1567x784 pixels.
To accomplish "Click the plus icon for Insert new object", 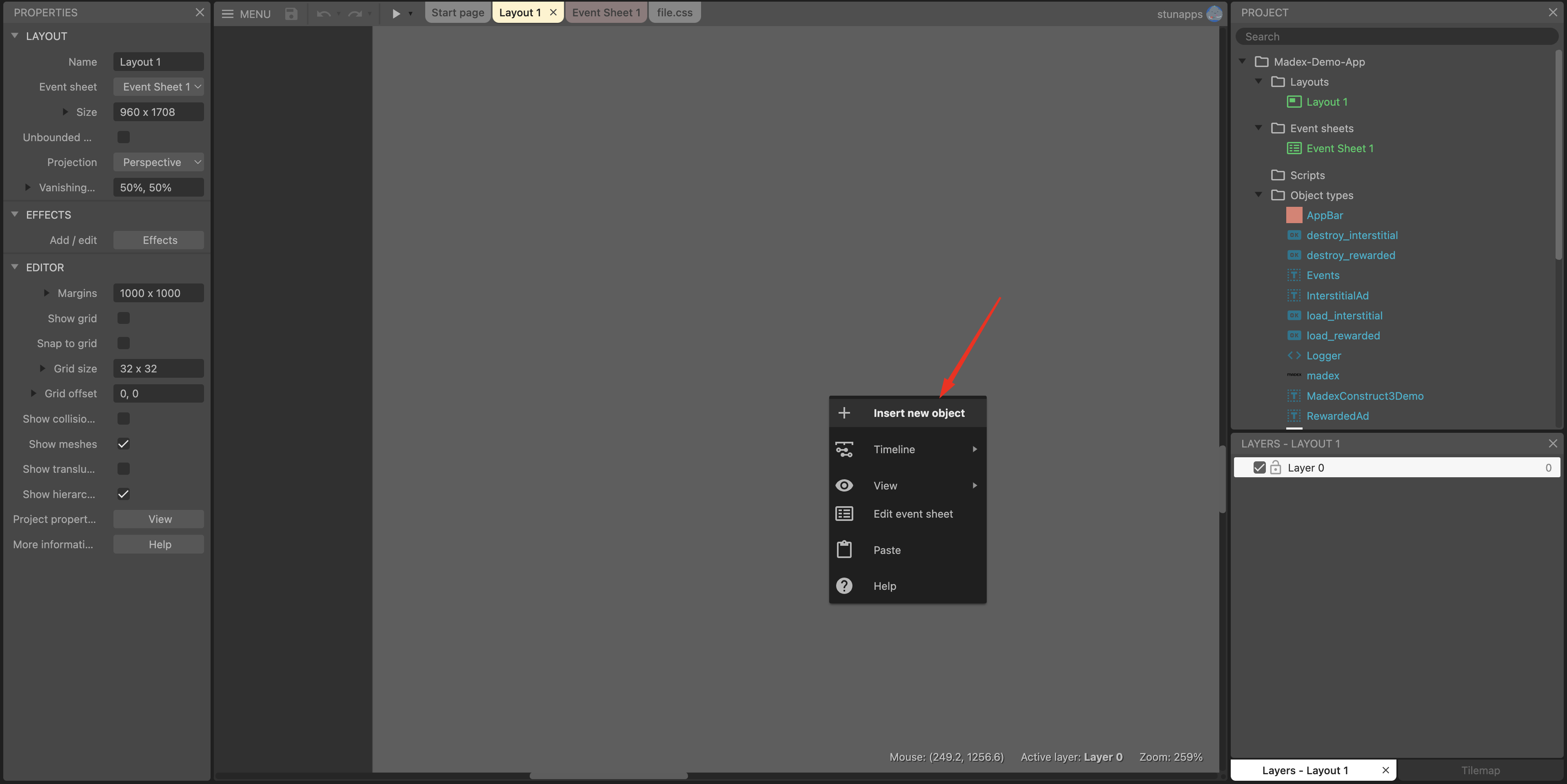I will click(844, 413).
